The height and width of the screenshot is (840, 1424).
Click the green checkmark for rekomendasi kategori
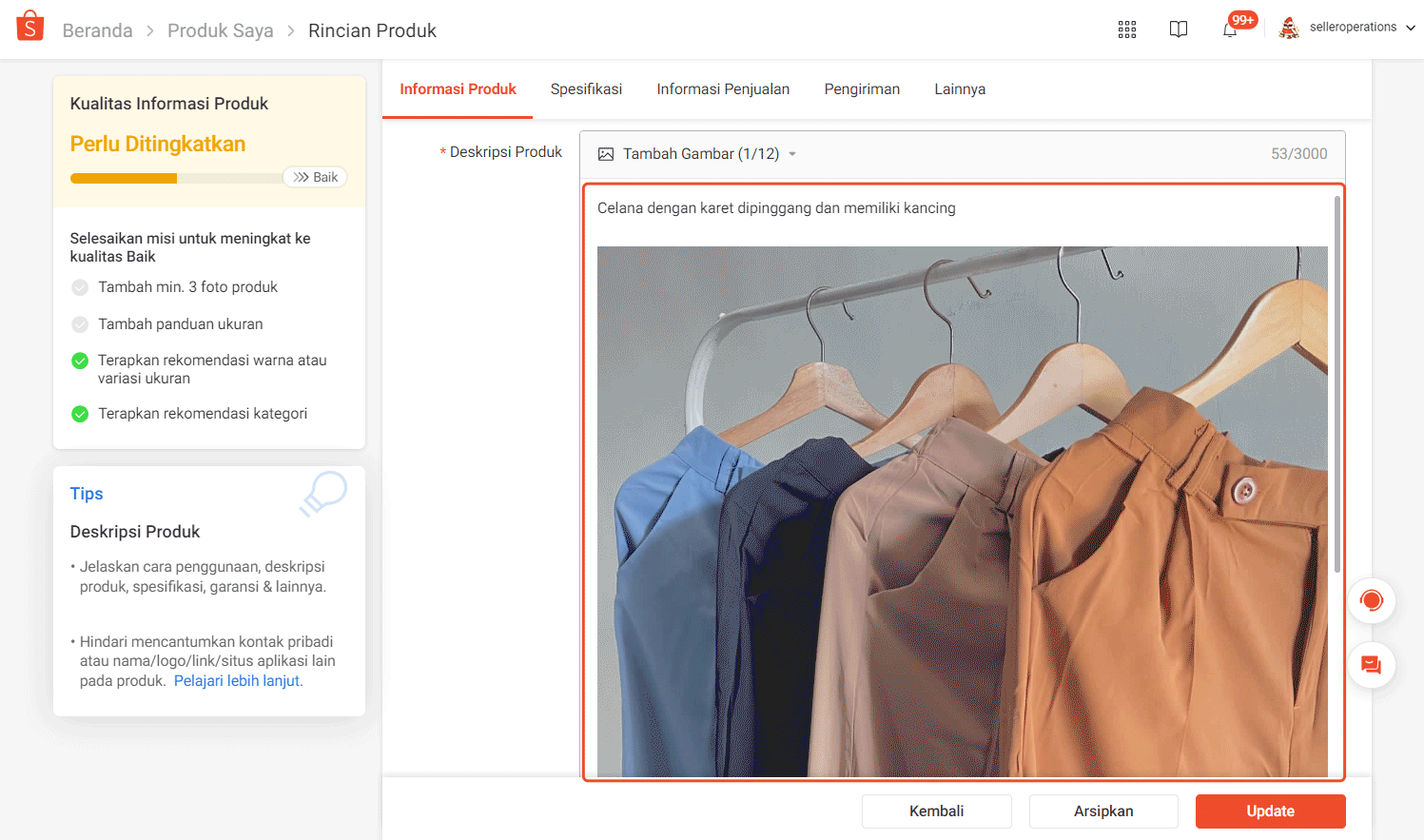[80, 413]
